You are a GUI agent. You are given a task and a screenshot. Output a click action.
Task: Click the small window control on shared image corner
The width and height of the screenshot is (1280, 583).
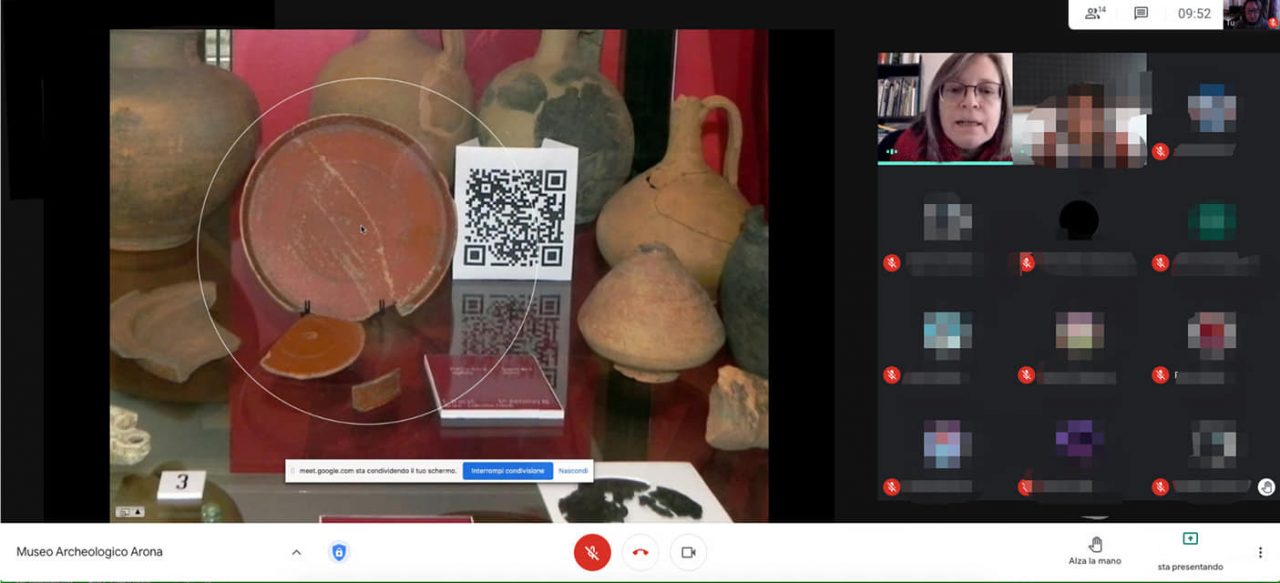(130, 512)
